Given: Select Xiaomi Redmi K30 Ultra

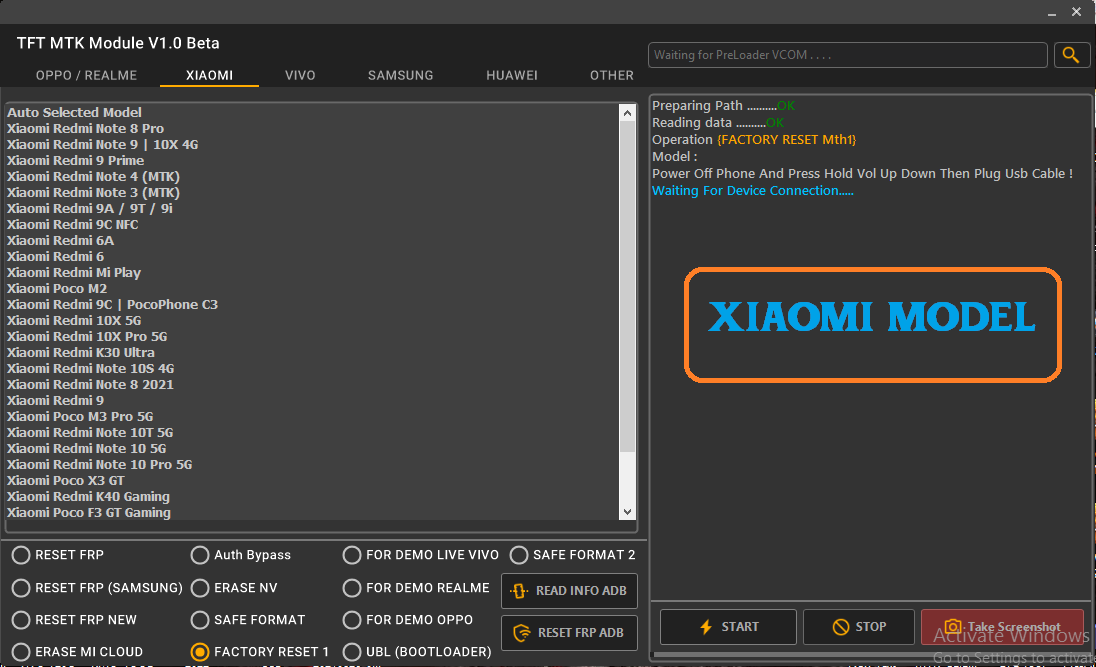Looking at the screenshot, I should coord(81,353).
